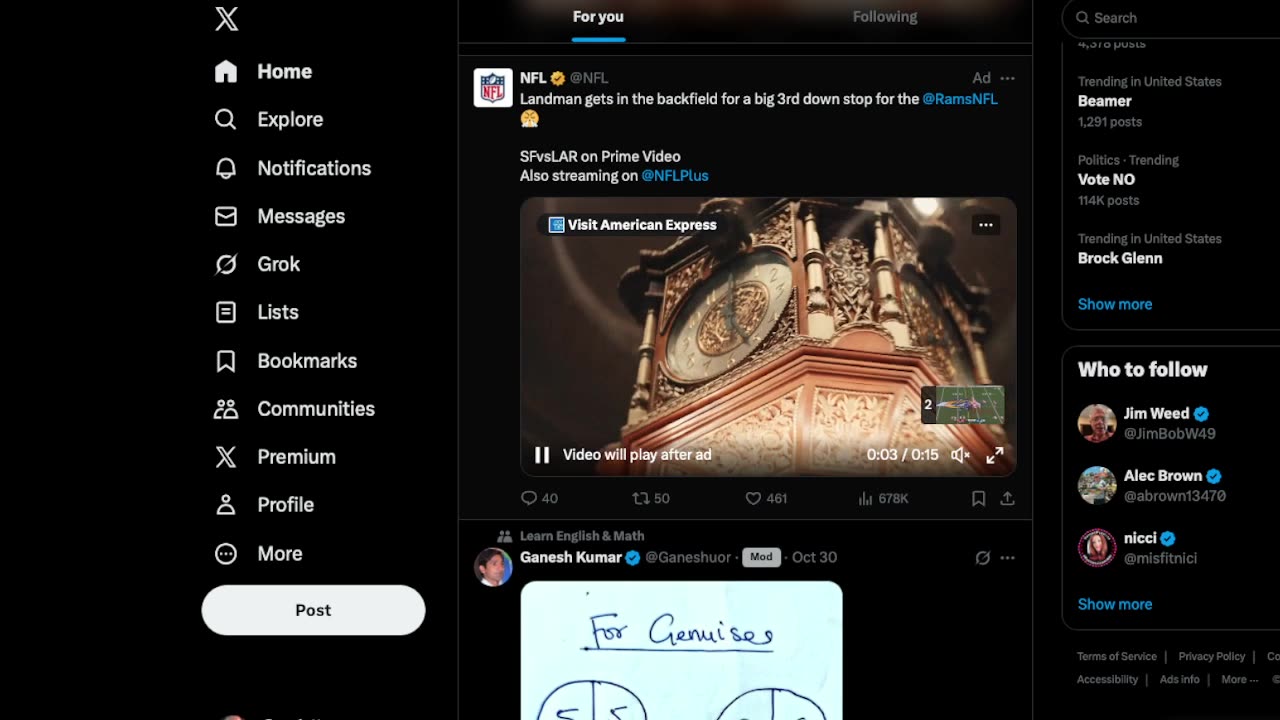This screenshot has width=1280, height=720.
Task: Click the Mod badge on Ganesh's post
Action: pyautogui.click(x=761, y=557)
